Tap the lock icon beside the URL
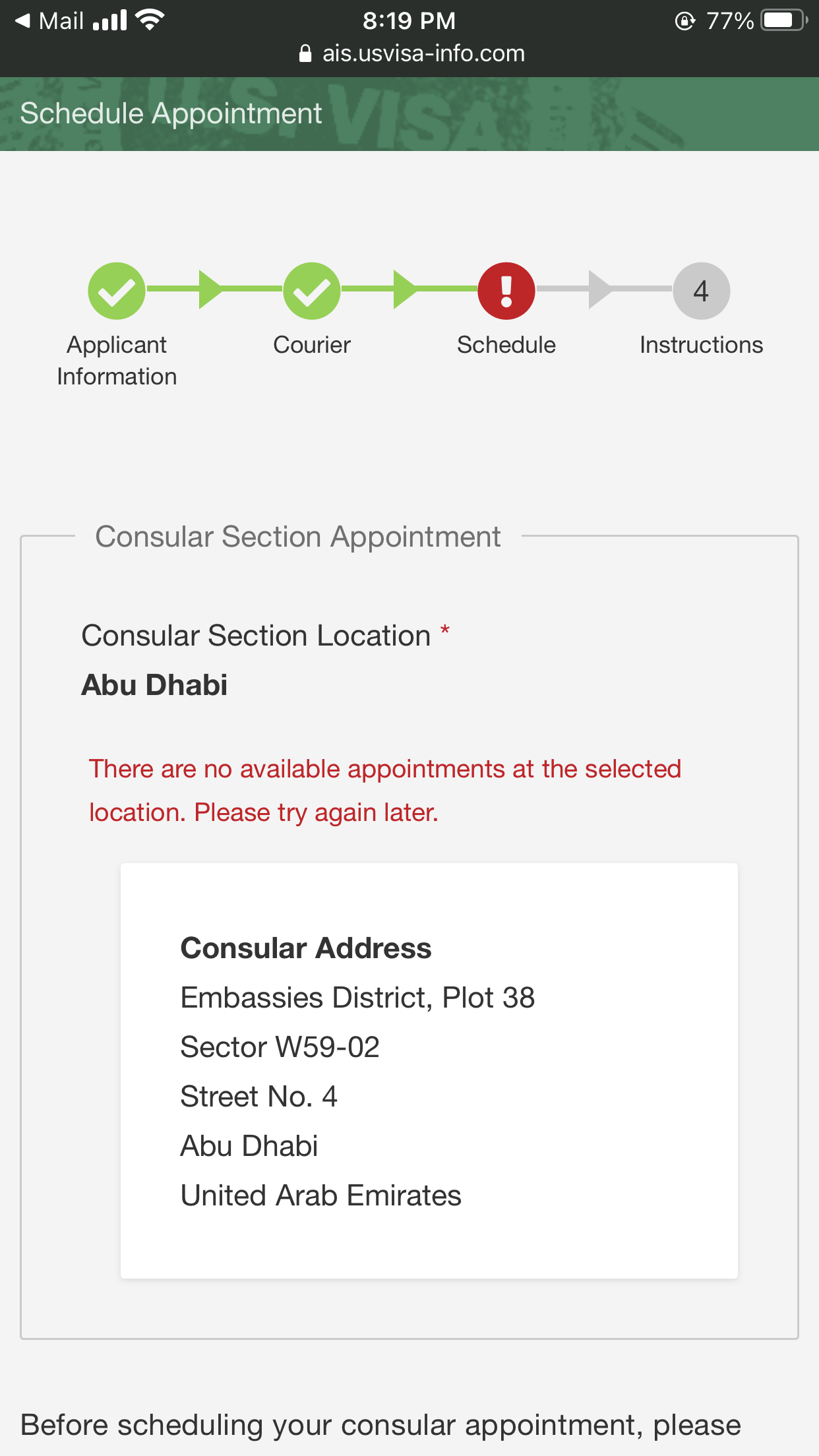 (x=305, y=53)
